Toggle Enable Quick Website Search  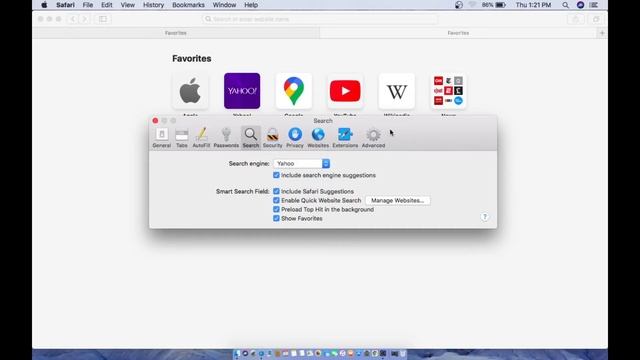point(276,200)
